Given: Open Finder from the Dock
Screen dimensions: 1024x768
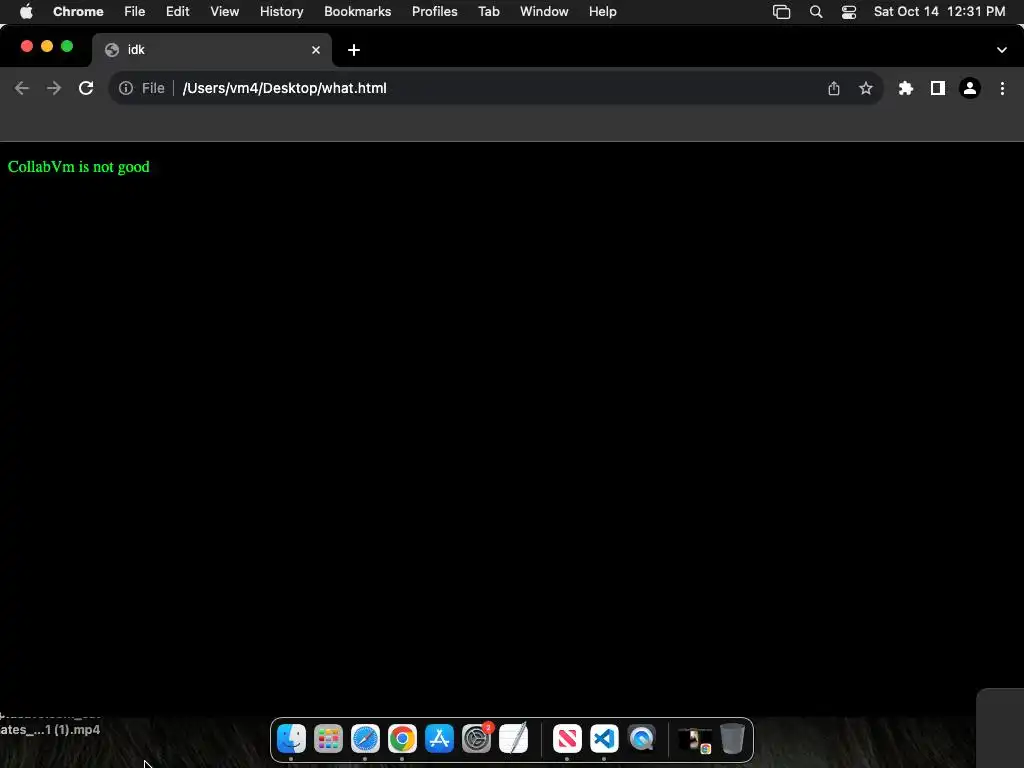Looking at the screenshot, I should [291, 739].
